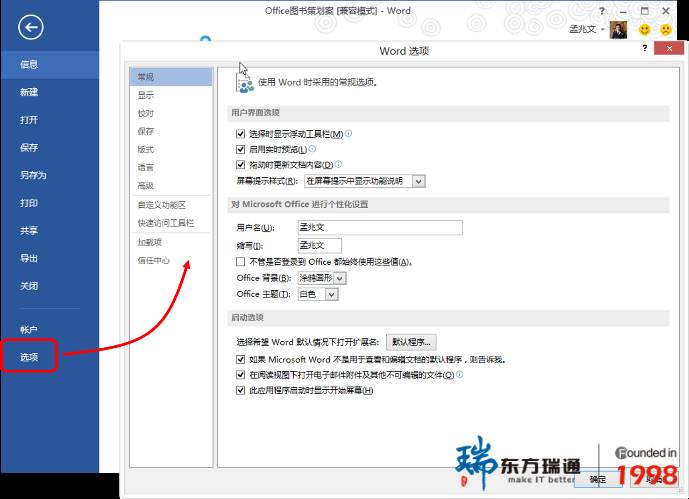This screenshot has height=499, width=689.
Task: Click 选项 in backstage menu
Action: click(x=50, y=357)
